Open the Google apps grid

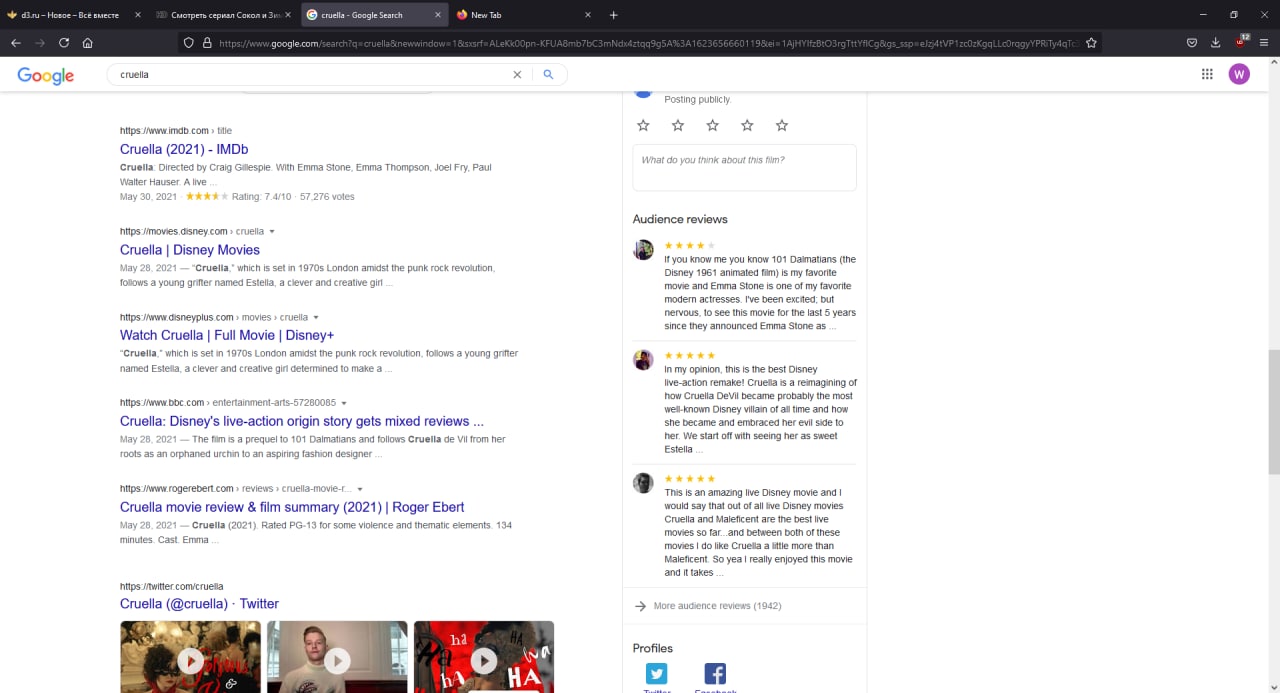(1207, 74)
